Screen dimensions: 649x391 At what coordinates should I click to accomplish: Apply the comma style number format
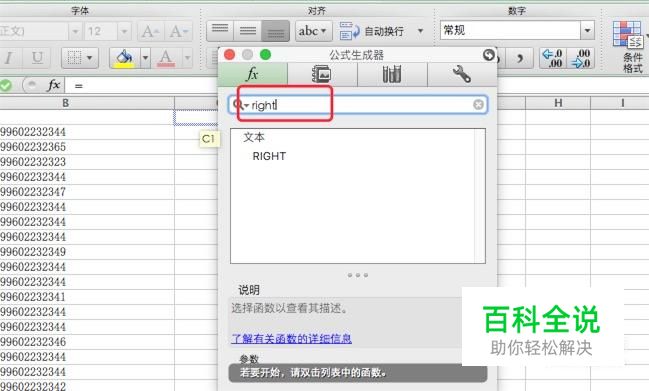[519, 58]
